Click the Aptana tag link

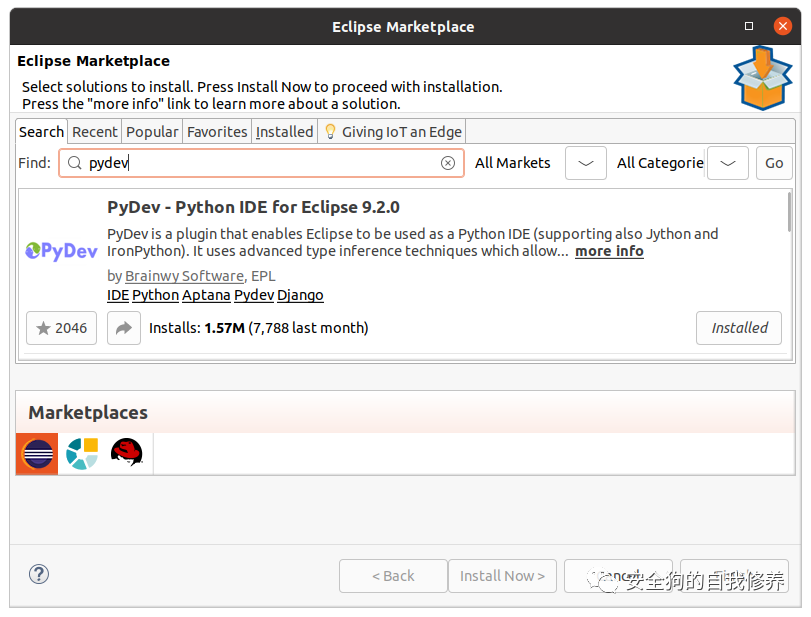click(206, 295)
